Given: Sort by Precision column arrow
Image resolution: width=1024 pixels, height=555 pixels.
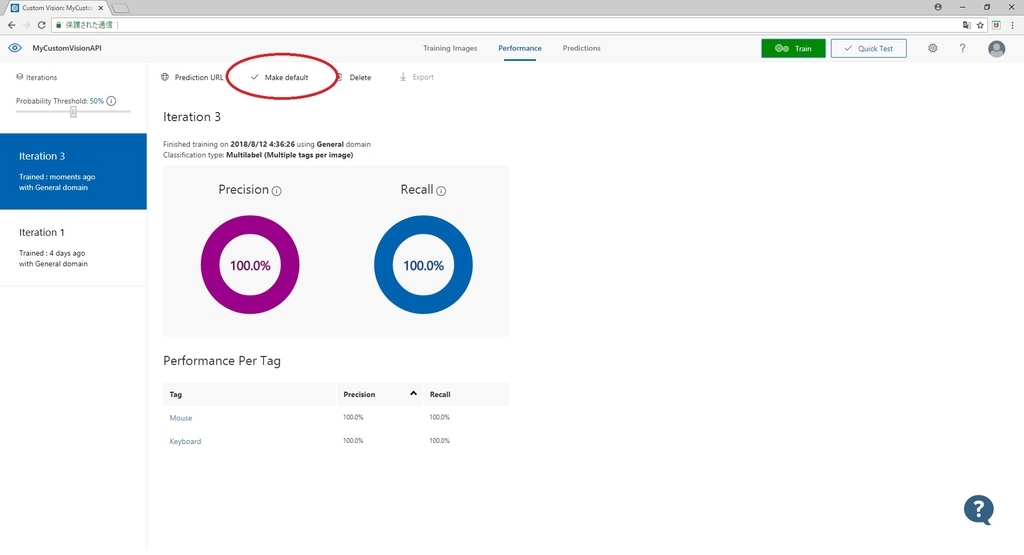Looking at the screenshot, I should click(x=413, y=393).
